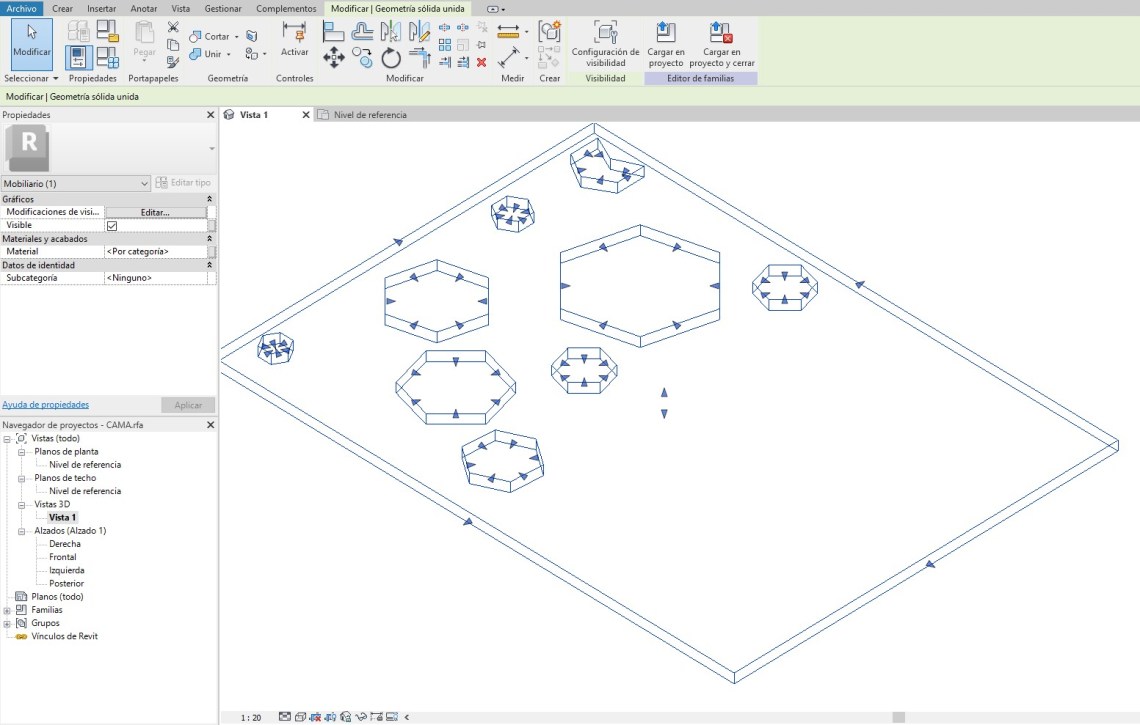The image size is (1140, 725).
Task: Open the Insertar ribbon tab
Action: (101, 8)
